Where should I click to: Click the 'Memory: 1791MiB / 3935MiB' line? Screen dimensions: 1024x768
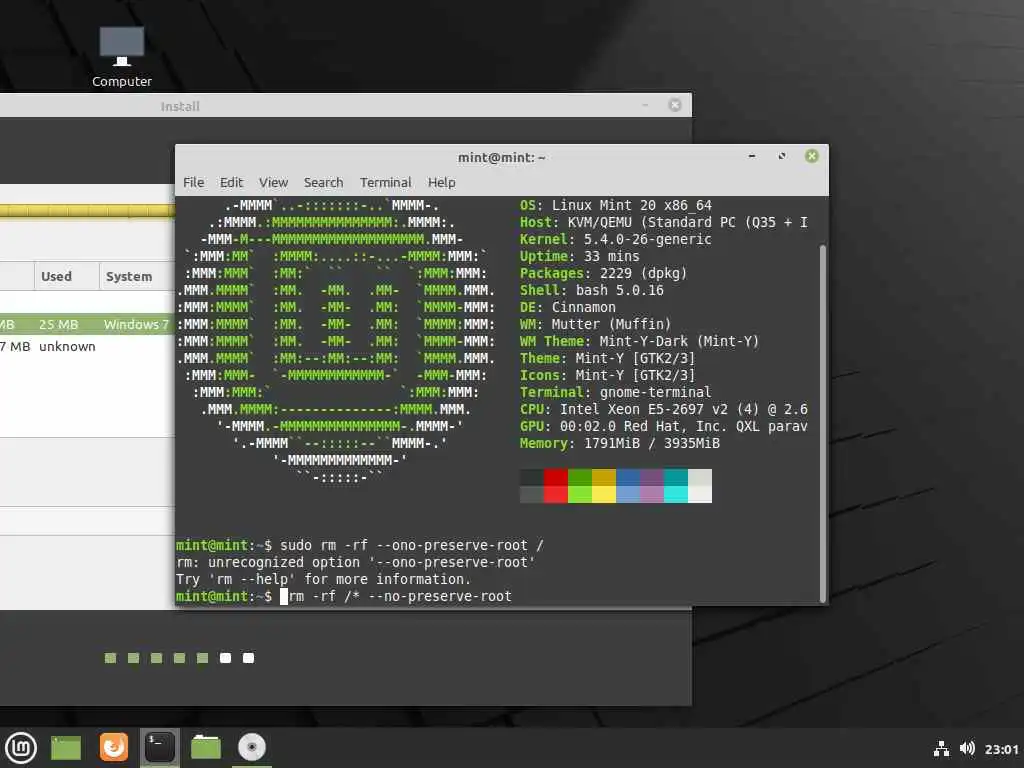620,443
